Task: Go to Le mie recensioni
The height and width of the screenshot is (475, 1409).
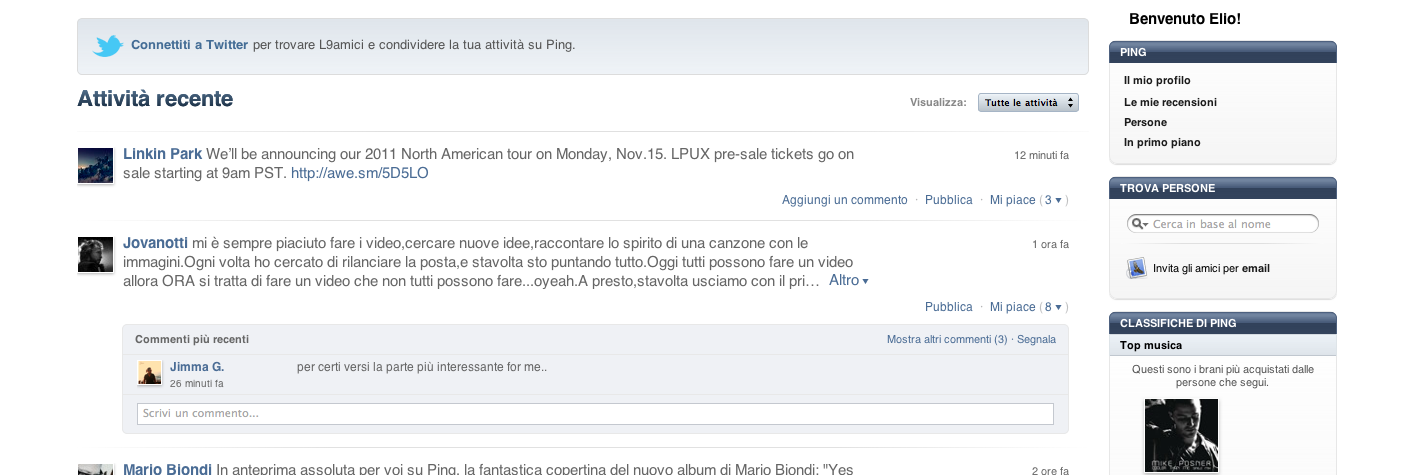Action: [1170, 102]
